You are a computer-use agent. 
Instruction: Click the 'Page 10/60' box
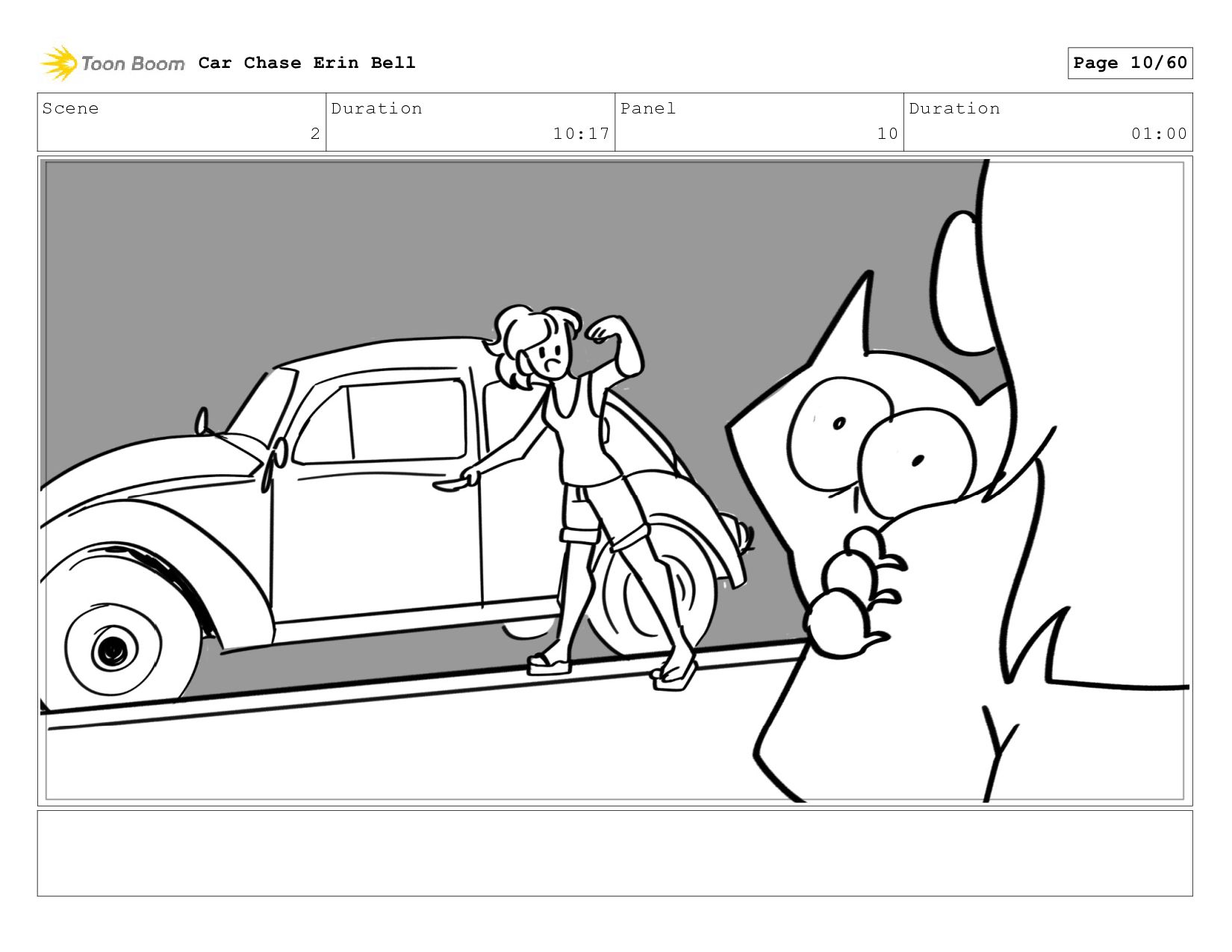pos(1130,63)
